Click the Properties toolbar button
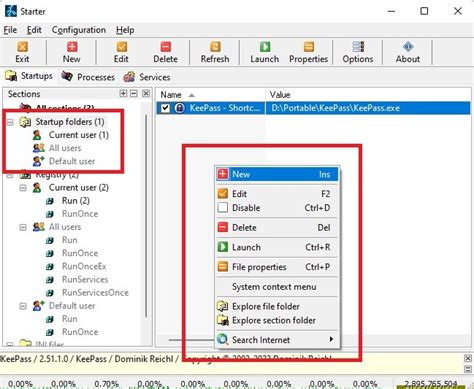This screenshot has height=389, width=474. click(309, 52)
